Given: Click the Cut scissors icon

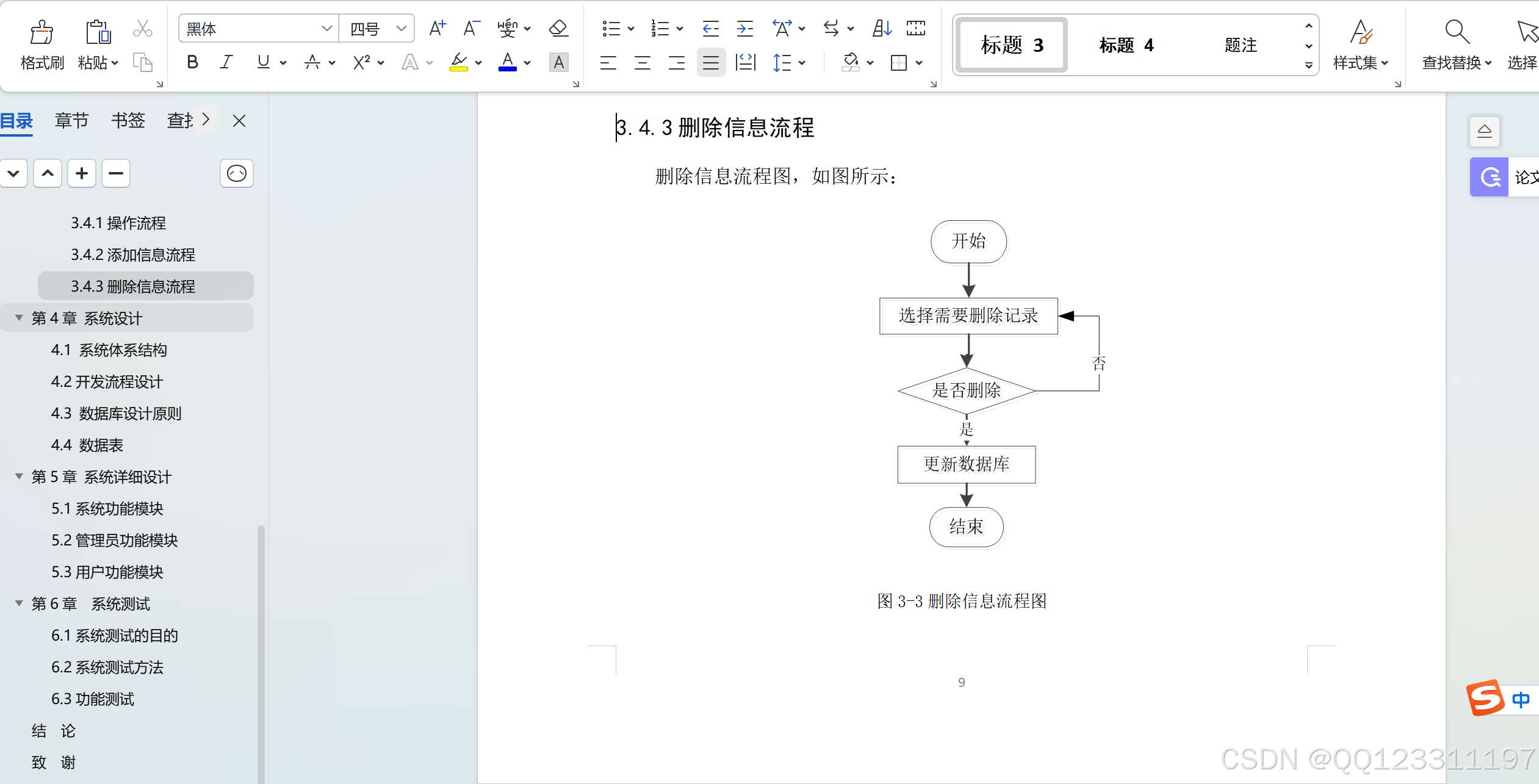Looking at the screenshot, I should tap(143, 28).
